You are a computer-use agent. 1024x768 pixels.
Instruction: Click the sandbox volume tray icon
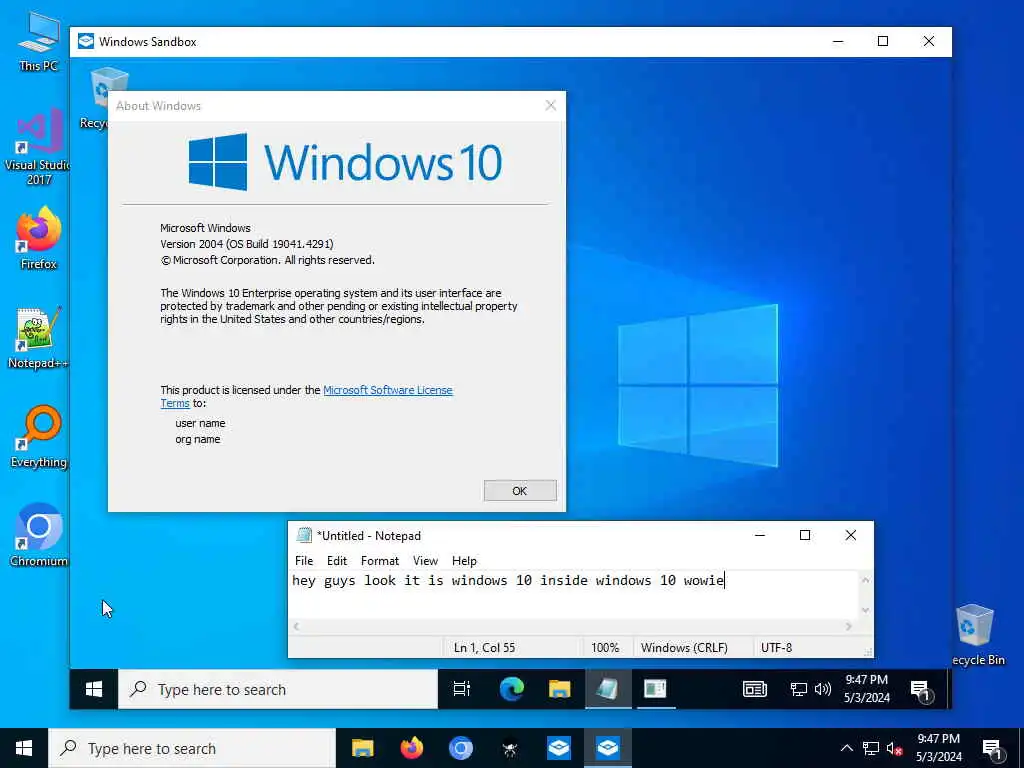823,689
